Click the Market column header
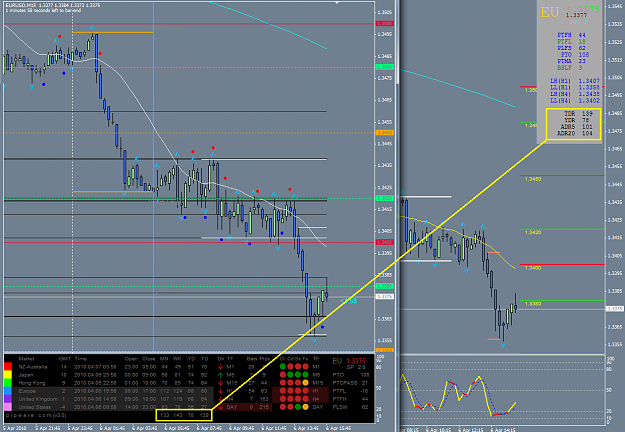 (26, 359)
